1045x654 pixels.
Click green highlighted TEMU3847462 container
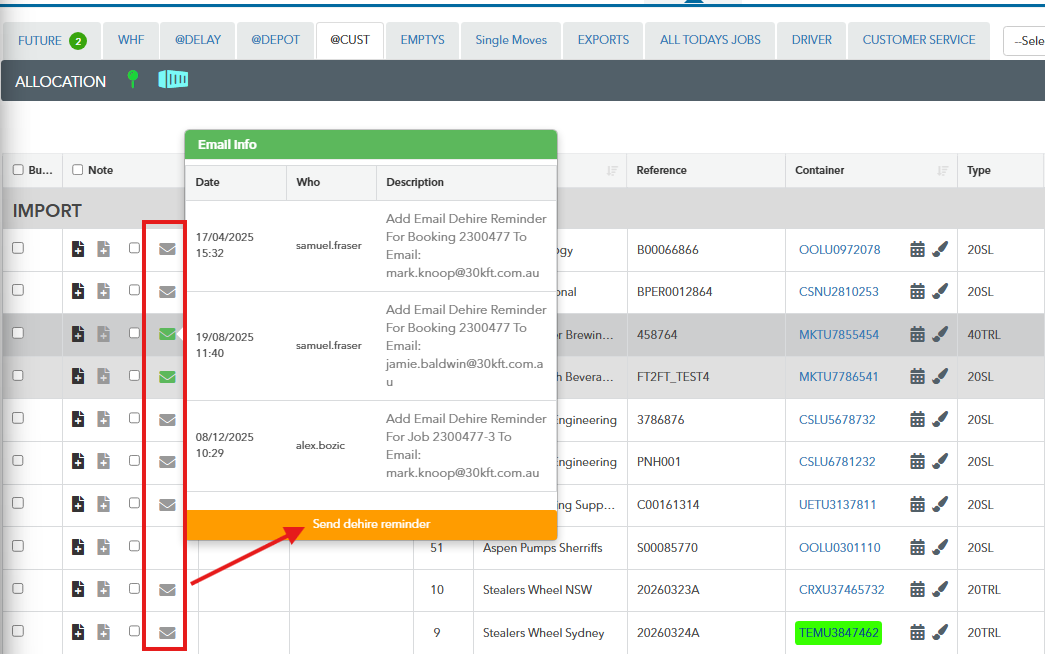838,632
